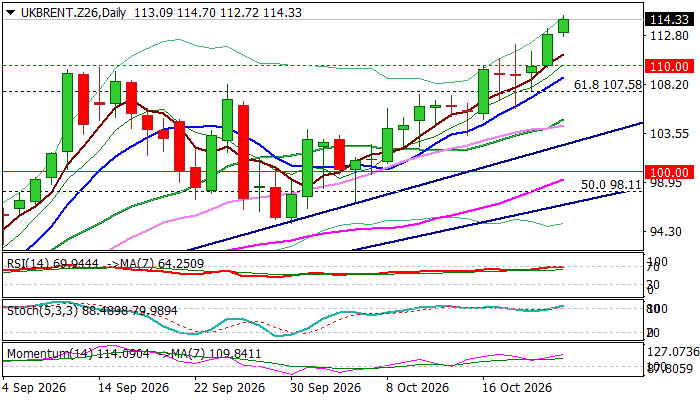The width and height of the screenshot is (700, 400).
Task: Click the 50.0 98.11 Fibonacci label
Action: [x=610, y=184]
